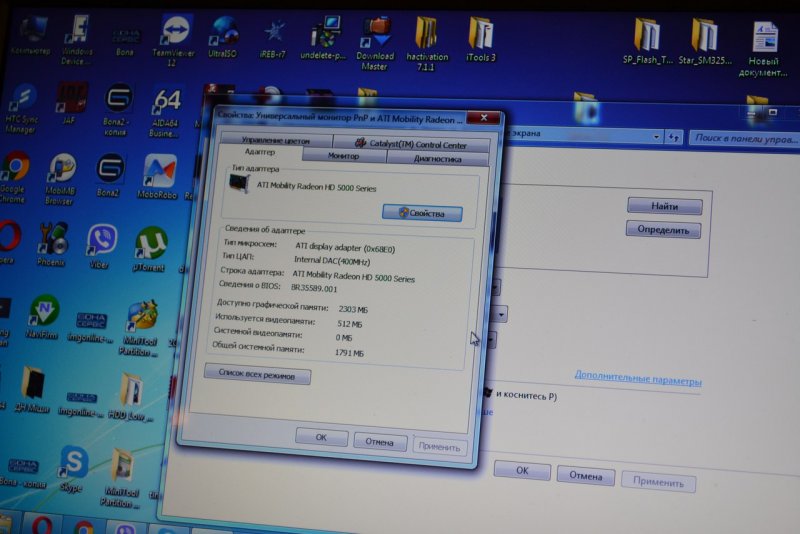
Task: Click the Свойства adapter properties button
Action: click(x=422, y=213)
